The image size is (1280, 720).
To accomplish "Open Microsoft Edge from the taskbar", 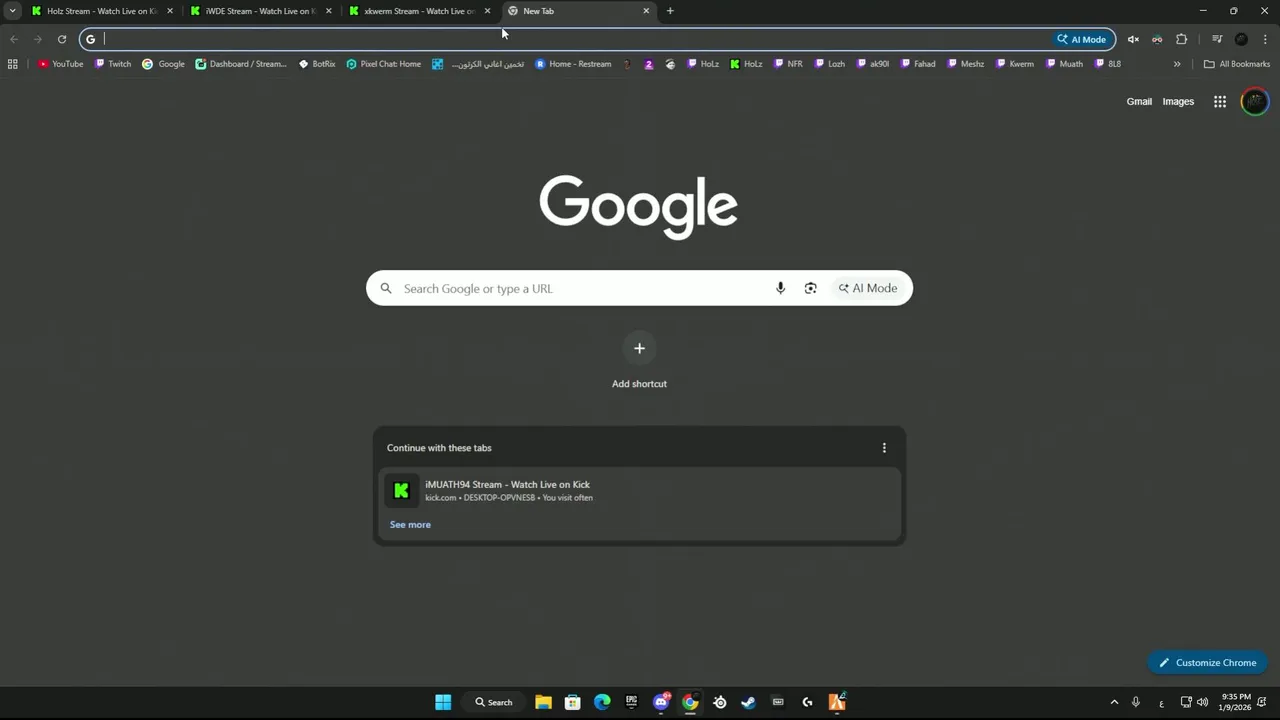I will [x=602, y=702].
